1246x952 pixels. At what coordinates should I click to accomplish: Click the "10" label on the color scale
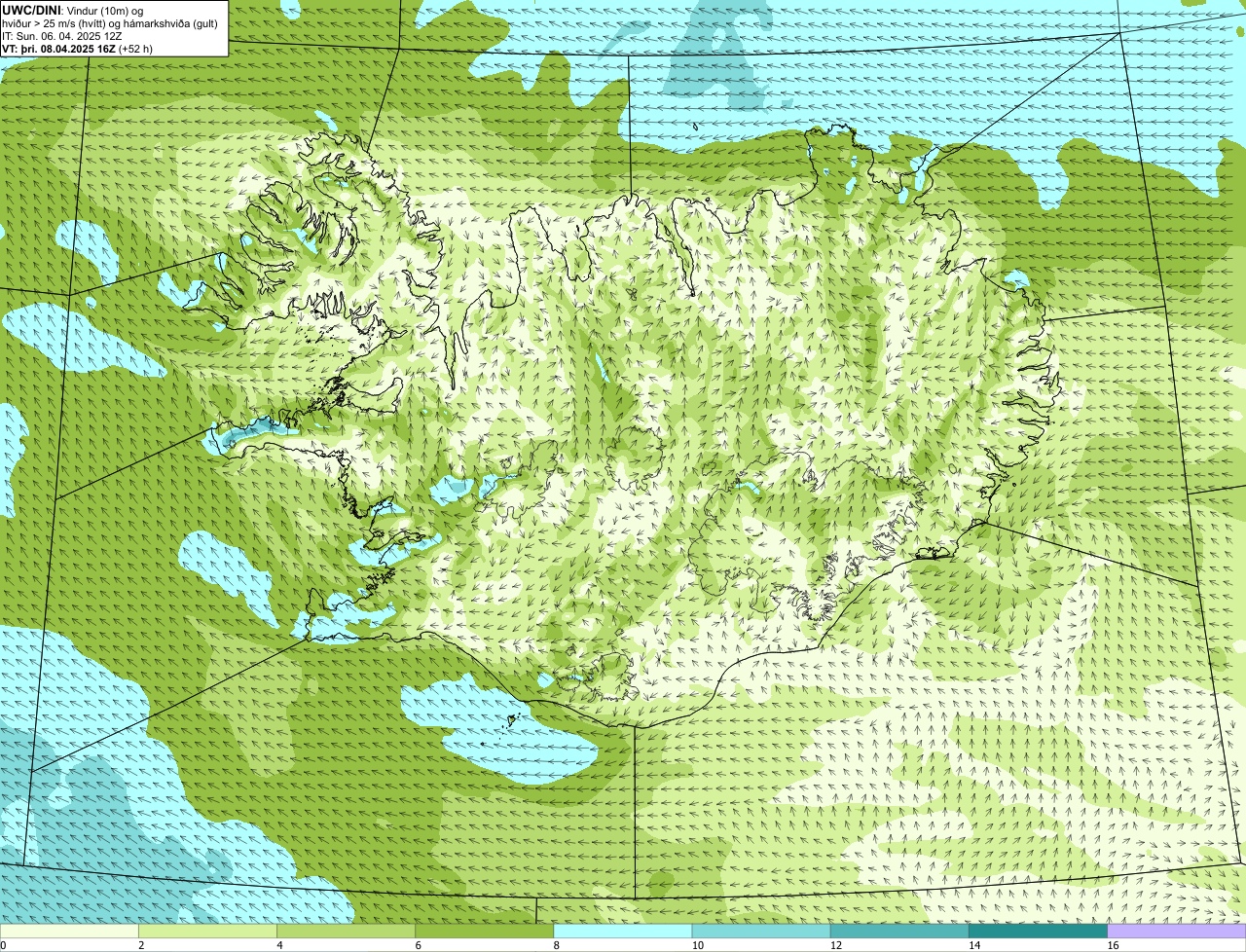click(x=698, y=945)
